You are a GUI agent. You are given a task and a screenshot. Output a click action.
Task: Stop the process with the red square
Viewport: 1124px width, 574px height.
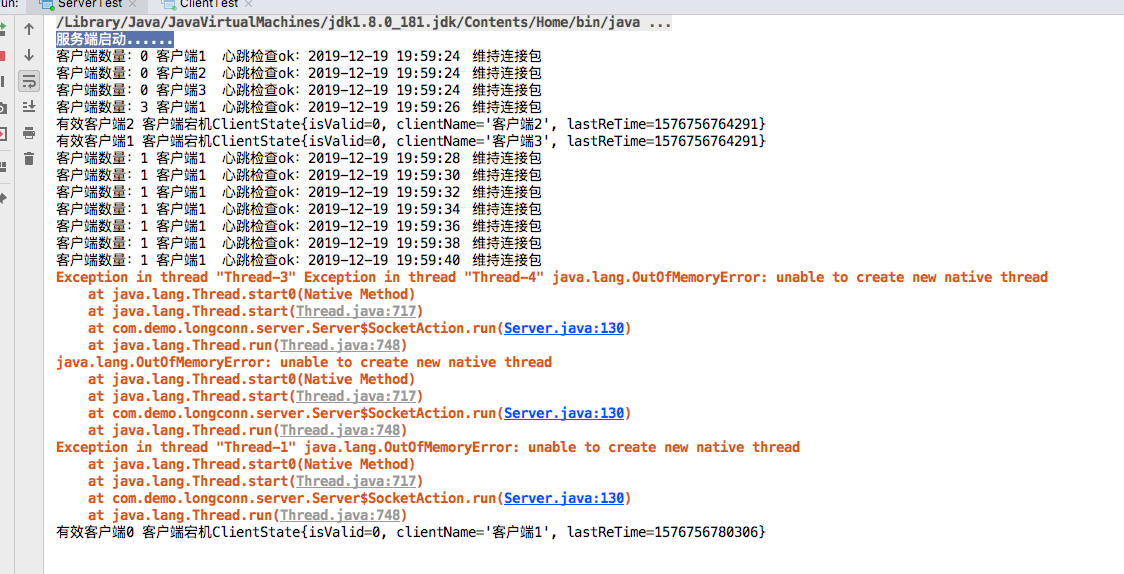tap(2, 55)
